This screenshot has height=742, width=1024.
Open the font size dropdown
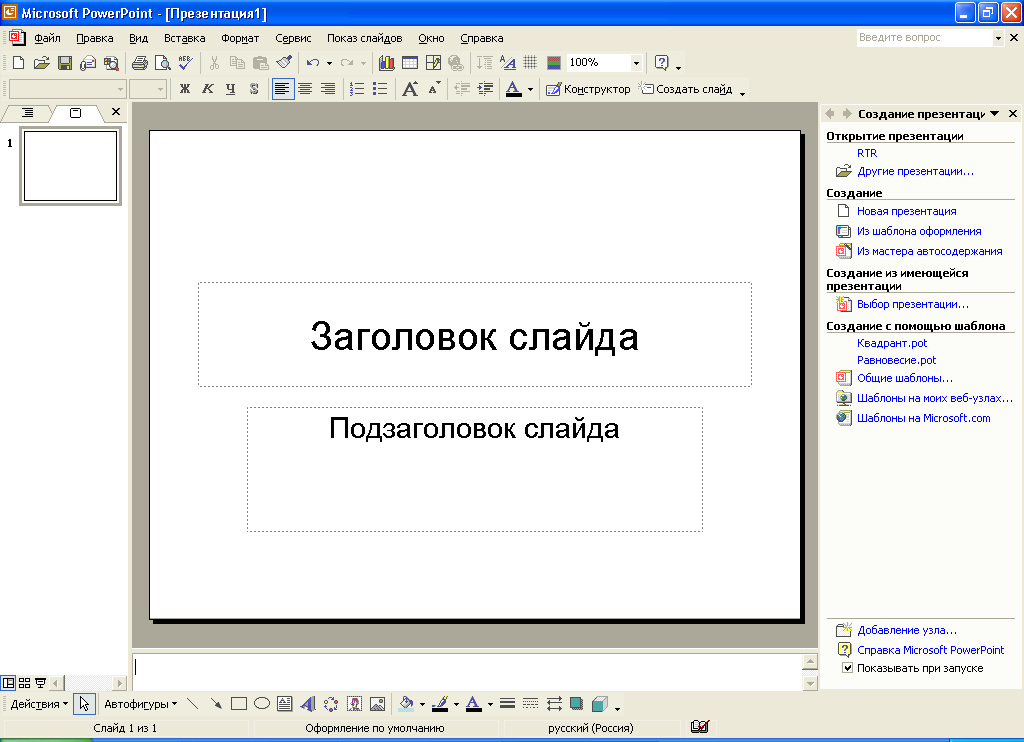point(160,89)
